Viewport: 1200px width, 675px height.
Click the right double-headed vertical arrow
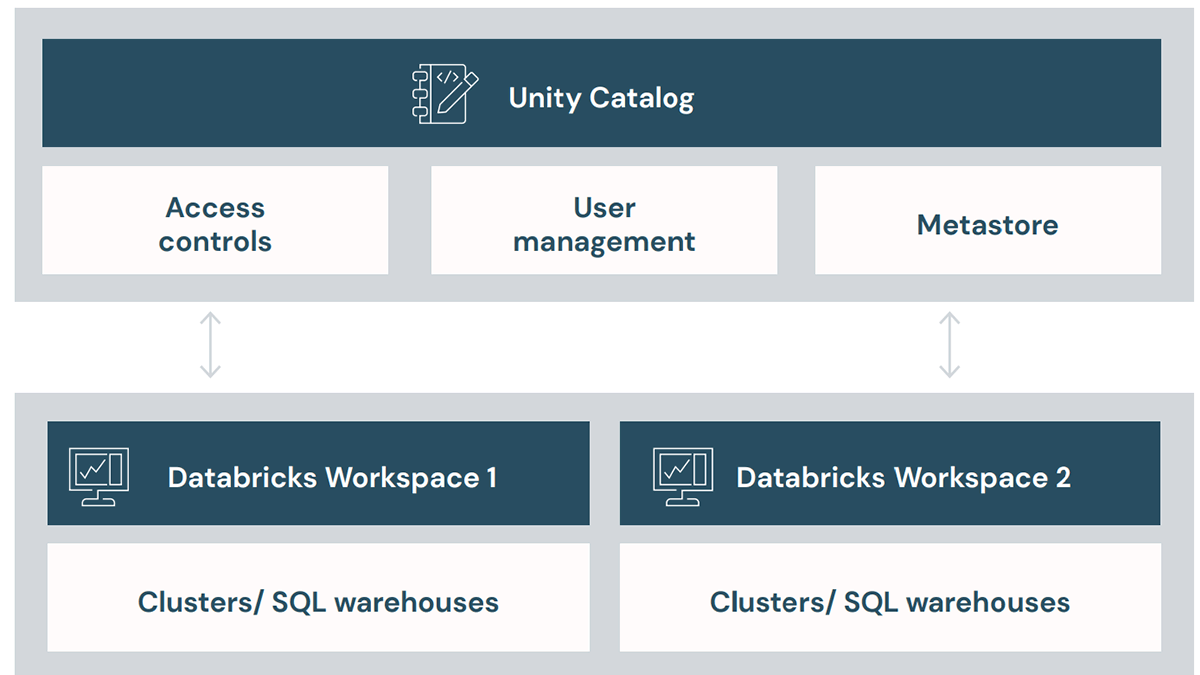[949, 345]
